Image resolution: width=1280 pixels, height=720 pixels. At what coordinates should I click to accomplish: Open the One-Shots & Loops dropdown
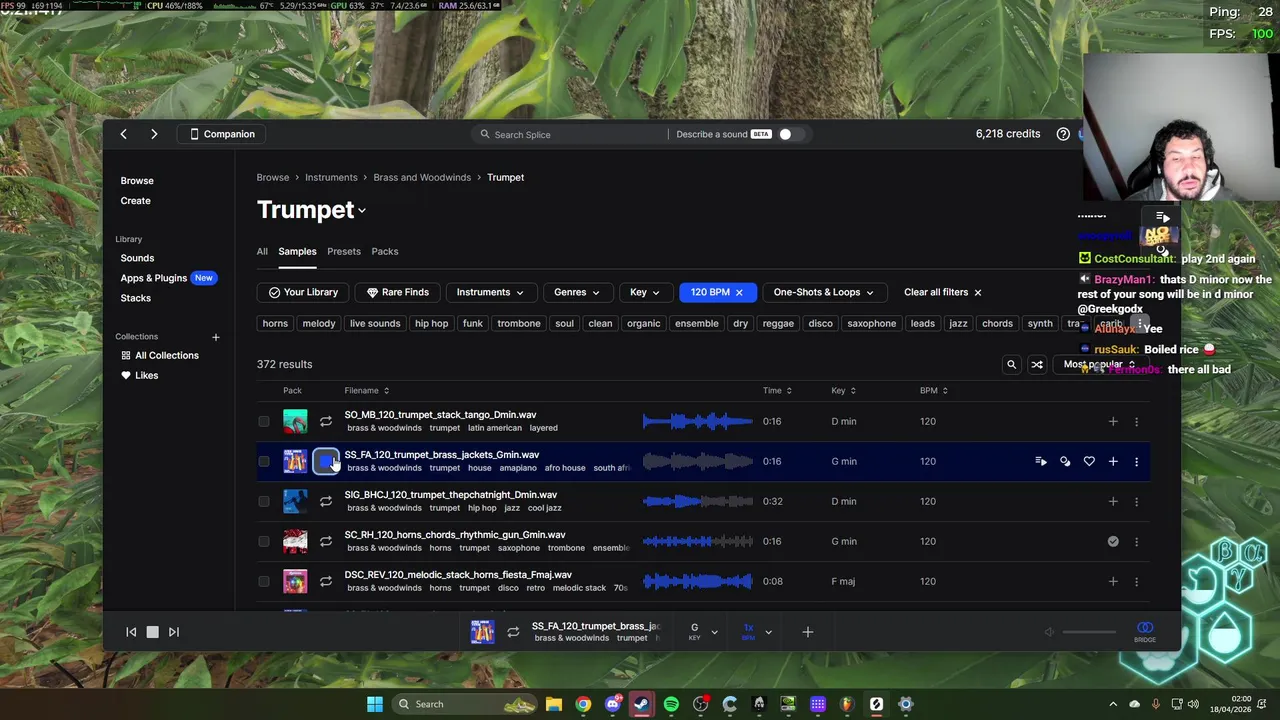(824, 292)
